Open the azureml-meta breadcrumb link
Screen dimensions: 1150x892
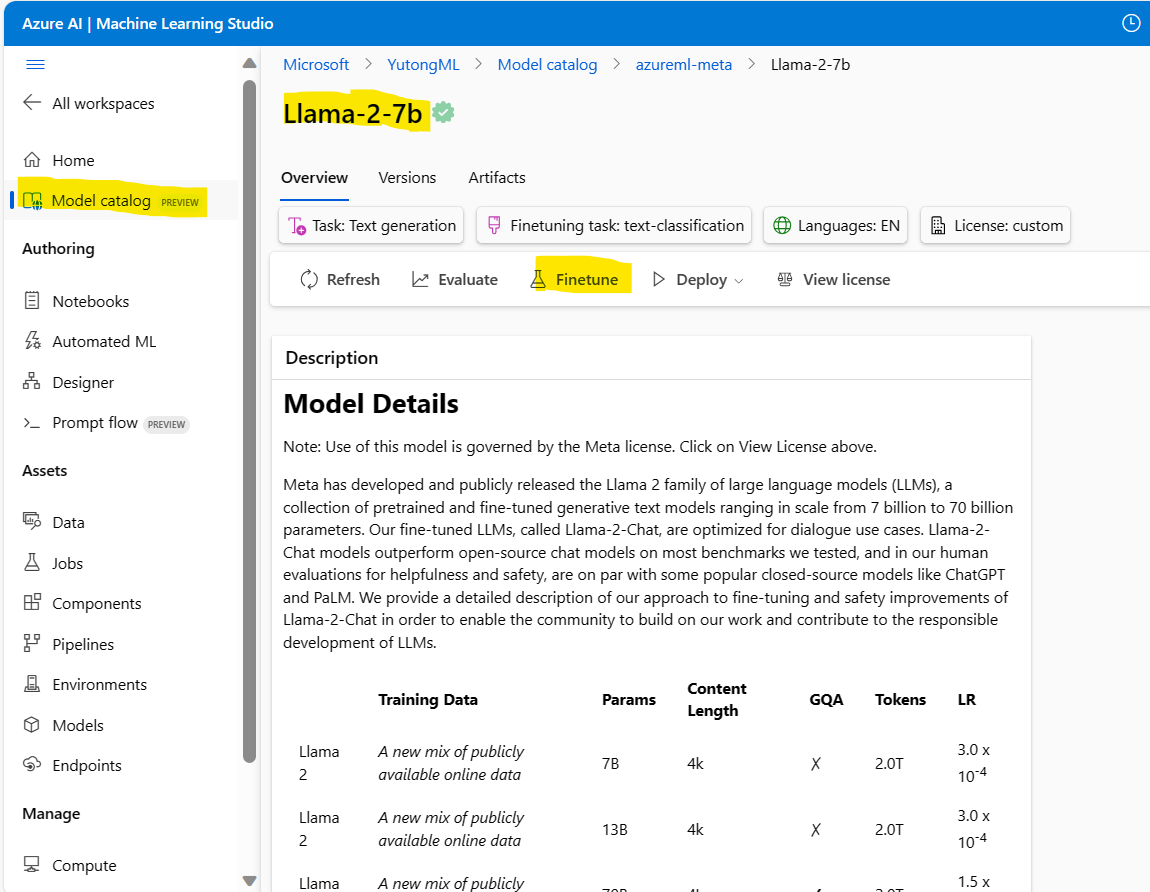pos(684,65)
